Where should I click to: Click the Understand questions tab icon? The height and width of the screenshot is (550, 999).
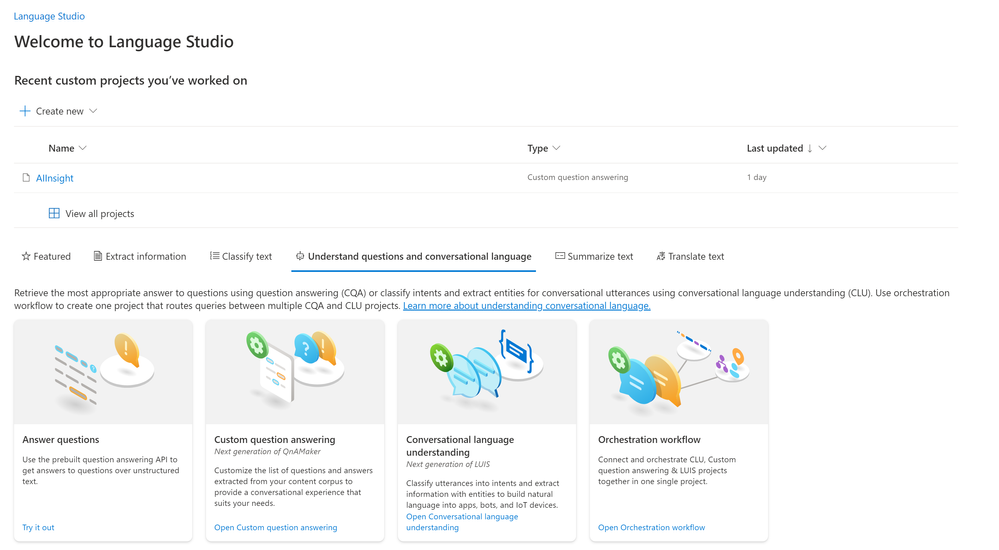pos(300,256)
